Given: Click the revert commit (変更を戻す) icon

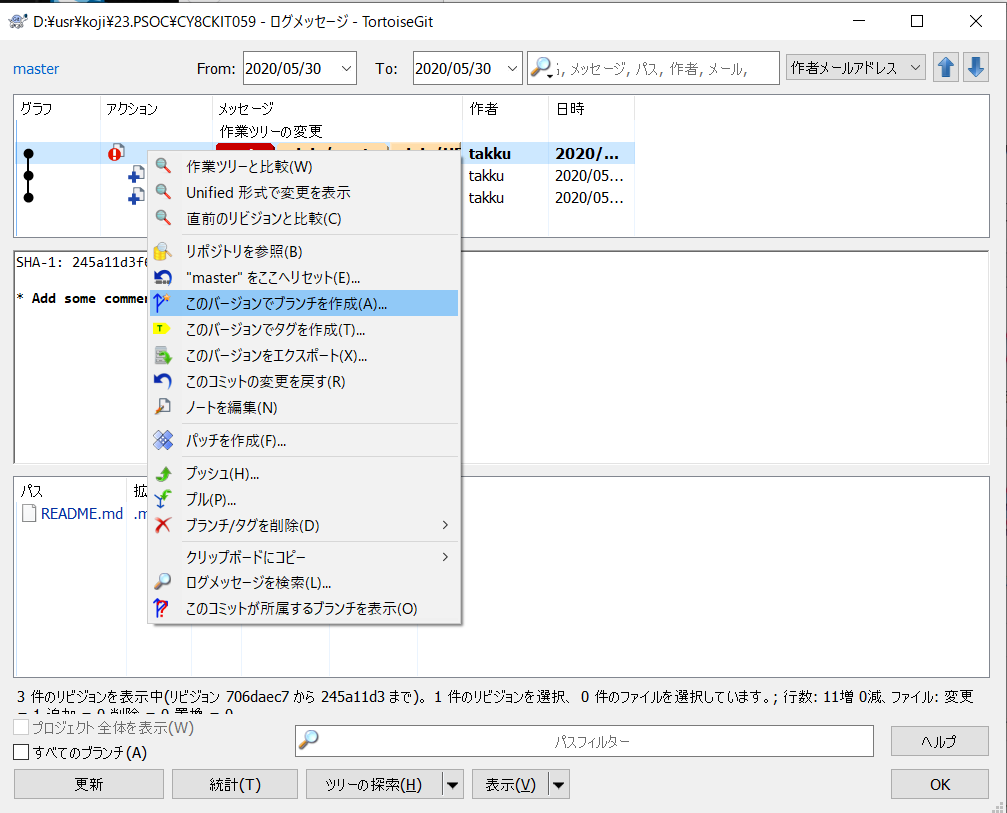Looking at the screenshot, I should (164, 381).
